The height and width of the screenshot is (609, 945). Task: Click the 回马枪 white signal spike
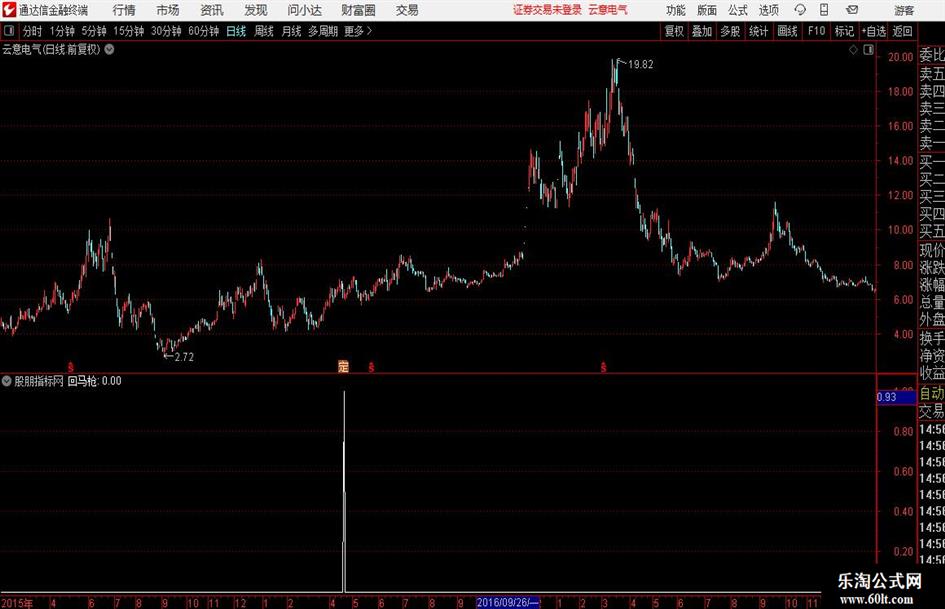coord(344,491)
